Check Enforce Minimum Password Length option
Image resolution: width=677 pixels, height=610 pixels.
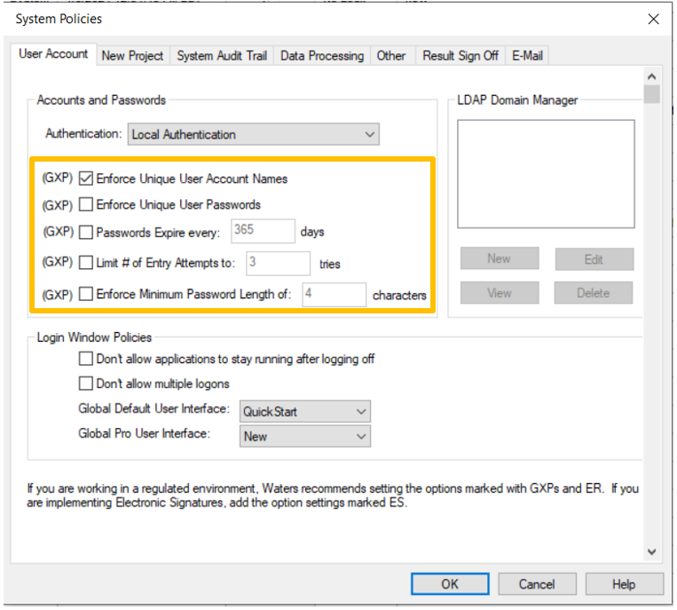pos(86,295)
